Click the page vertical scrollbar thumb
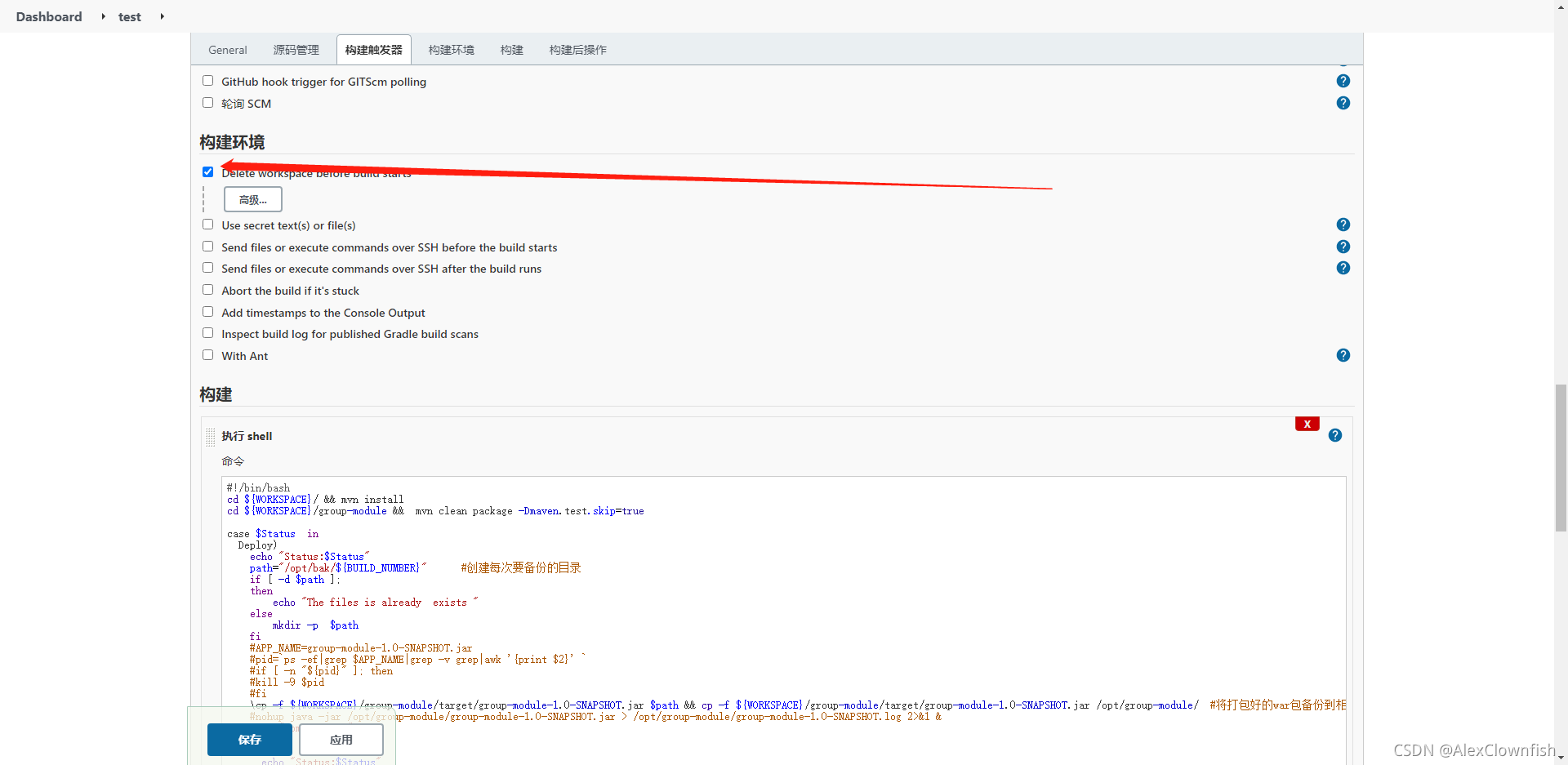This screenshot has height=765, width=1568. (1561, 457)
